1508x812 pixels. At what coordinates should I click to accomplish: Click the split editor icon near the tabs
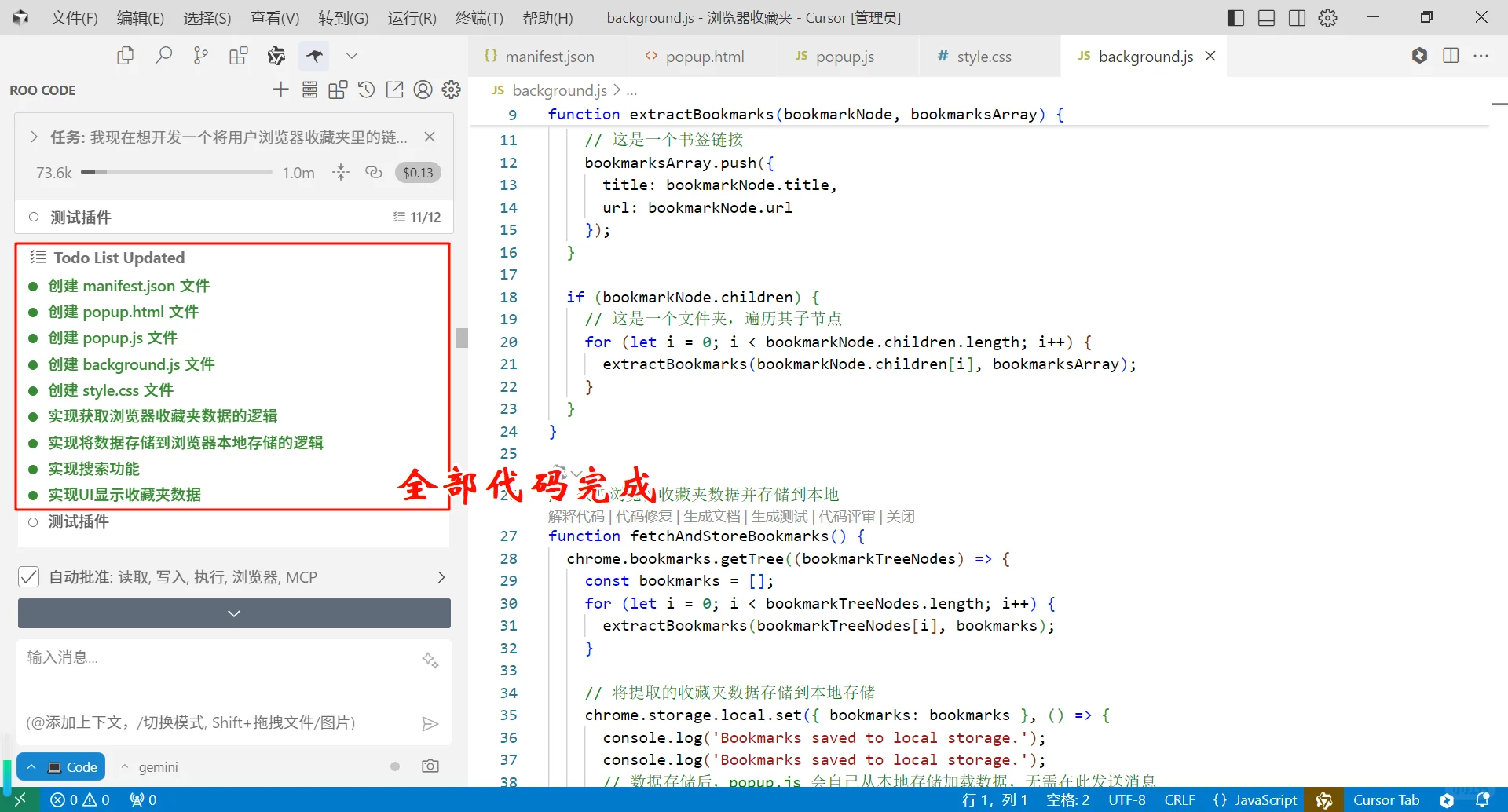(x=1451, y=56)
